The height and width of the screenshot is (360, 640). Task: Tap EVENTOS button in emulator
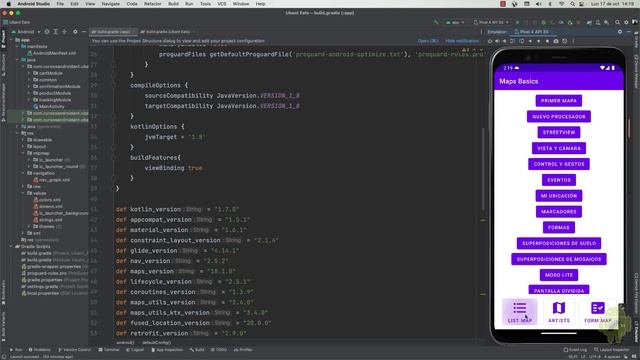pos(559,180)
